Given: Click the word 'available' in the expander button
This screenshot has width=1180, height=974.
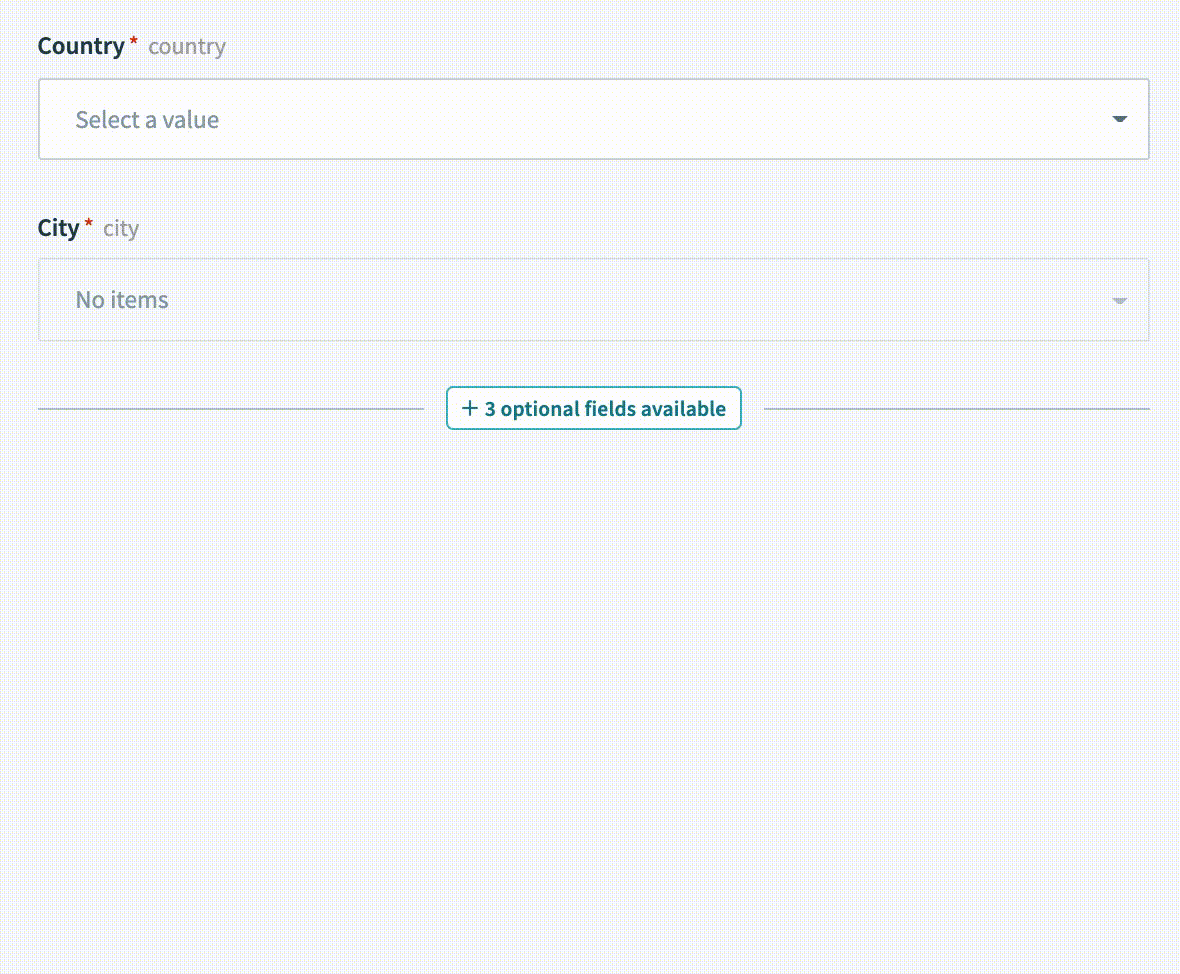Looking at the screenshot, I should [x=683, y=409].
